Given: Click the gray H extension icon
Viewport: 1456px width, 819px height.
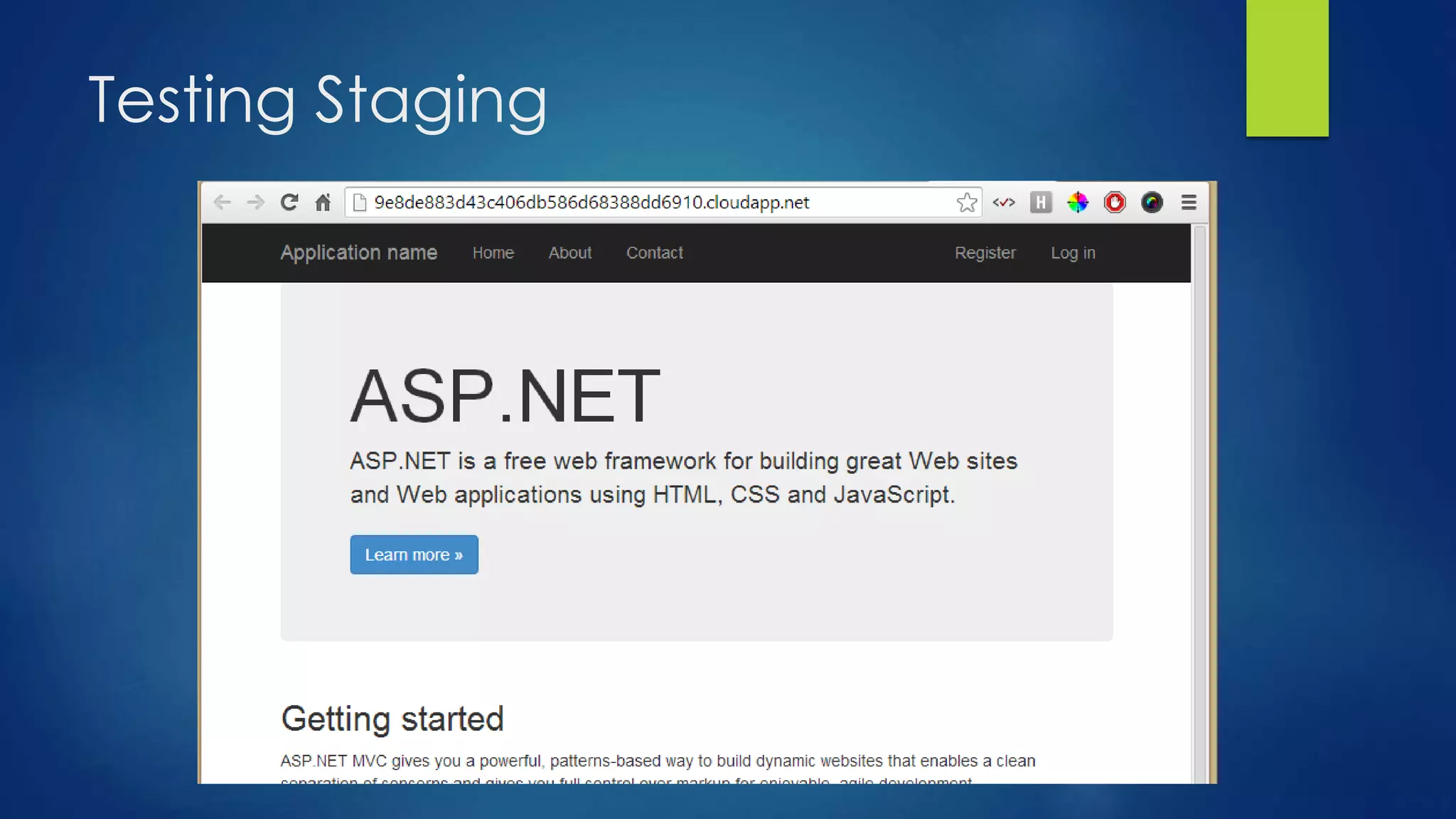Looking at the screenshot, I should tap(1041, 203).
